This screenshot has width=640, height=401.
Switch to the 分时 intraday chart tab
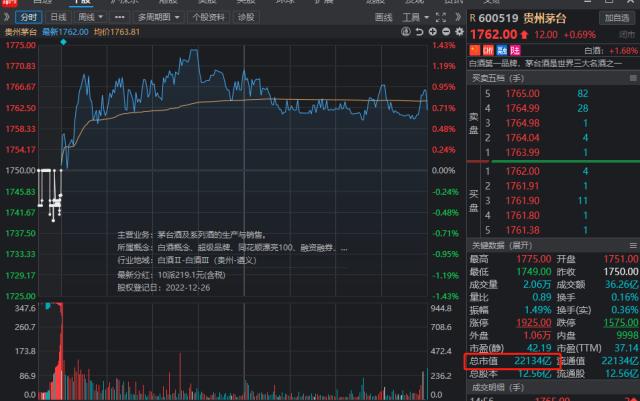point(29,17)
